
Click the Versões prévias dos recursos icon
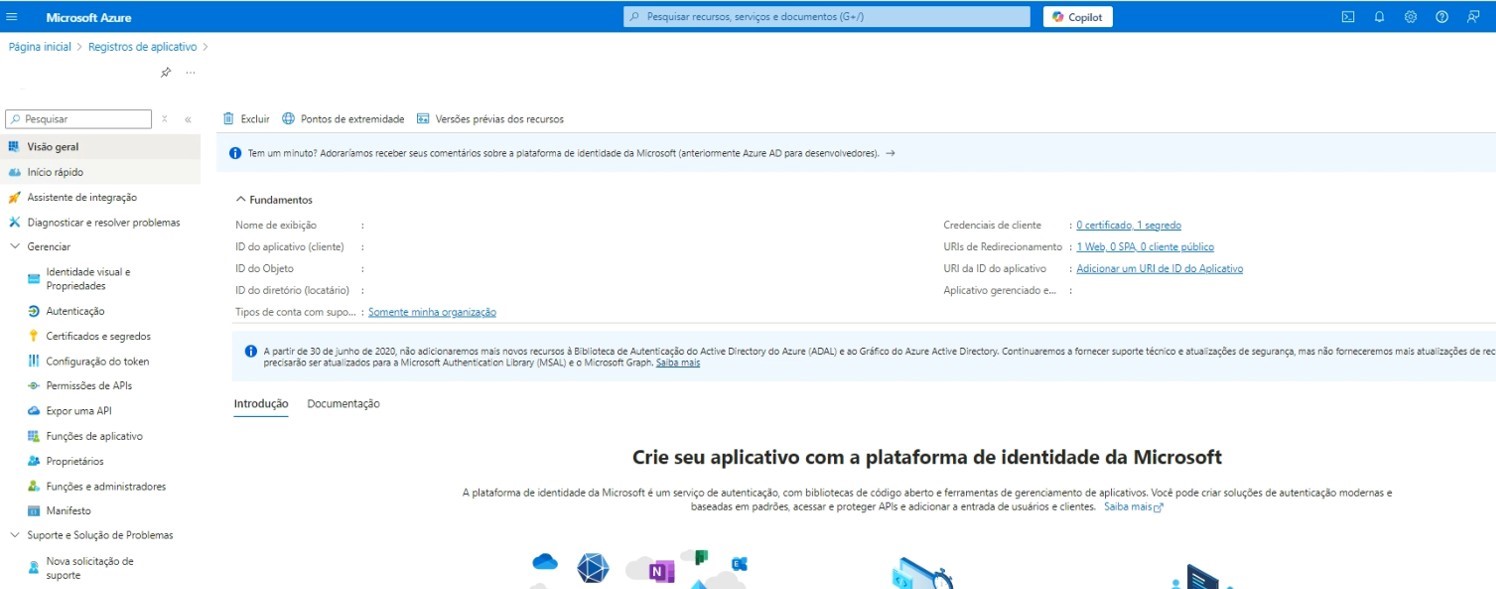point(423,118)
